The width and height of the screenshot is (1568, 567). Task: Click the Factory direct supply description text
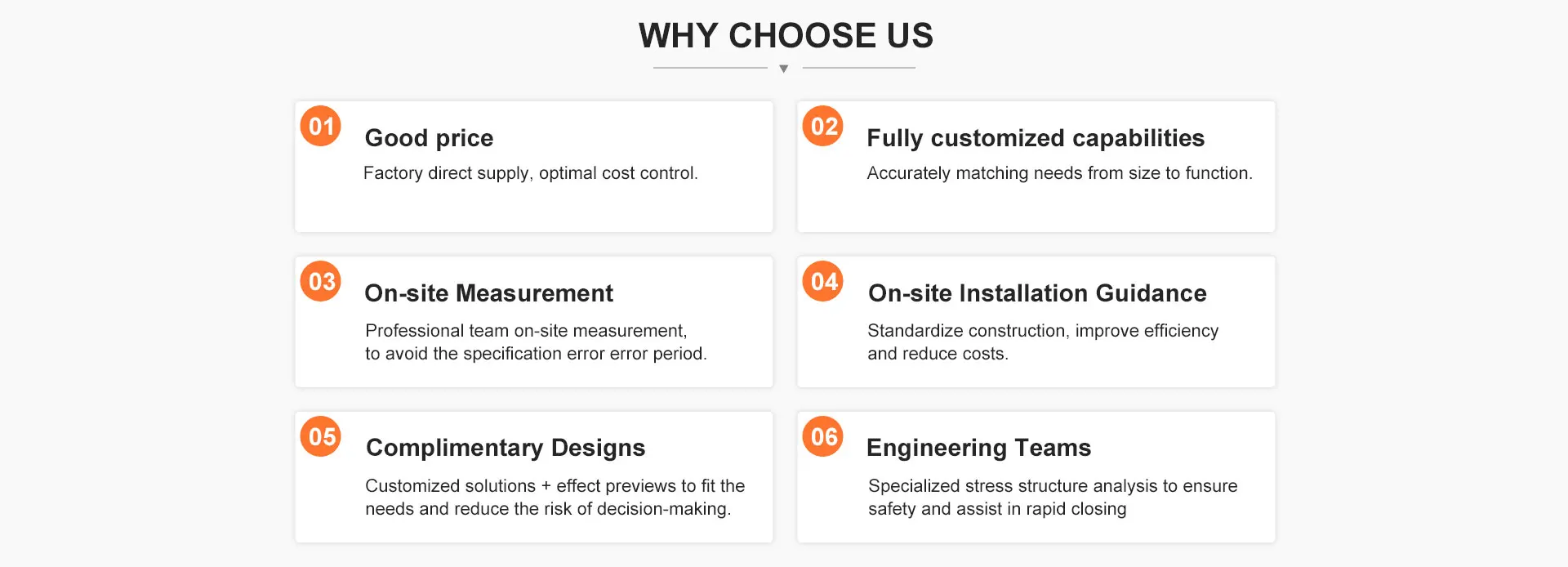(531, 173)
